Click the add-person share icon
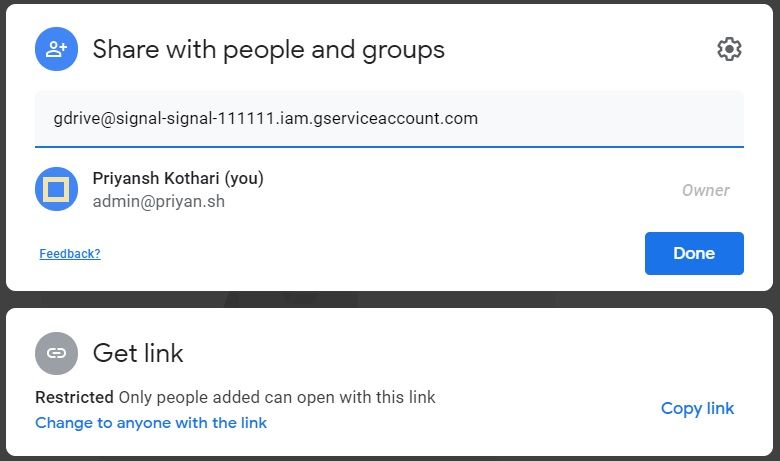 (56, 49)
